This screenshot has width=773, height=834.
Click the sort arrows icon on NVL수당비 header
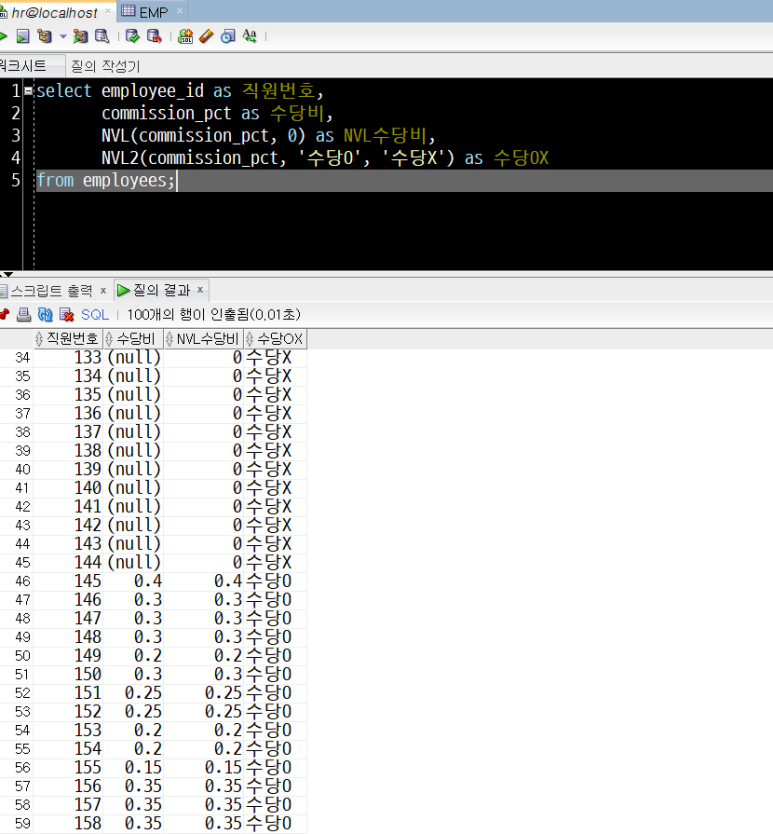click(170, 339)
